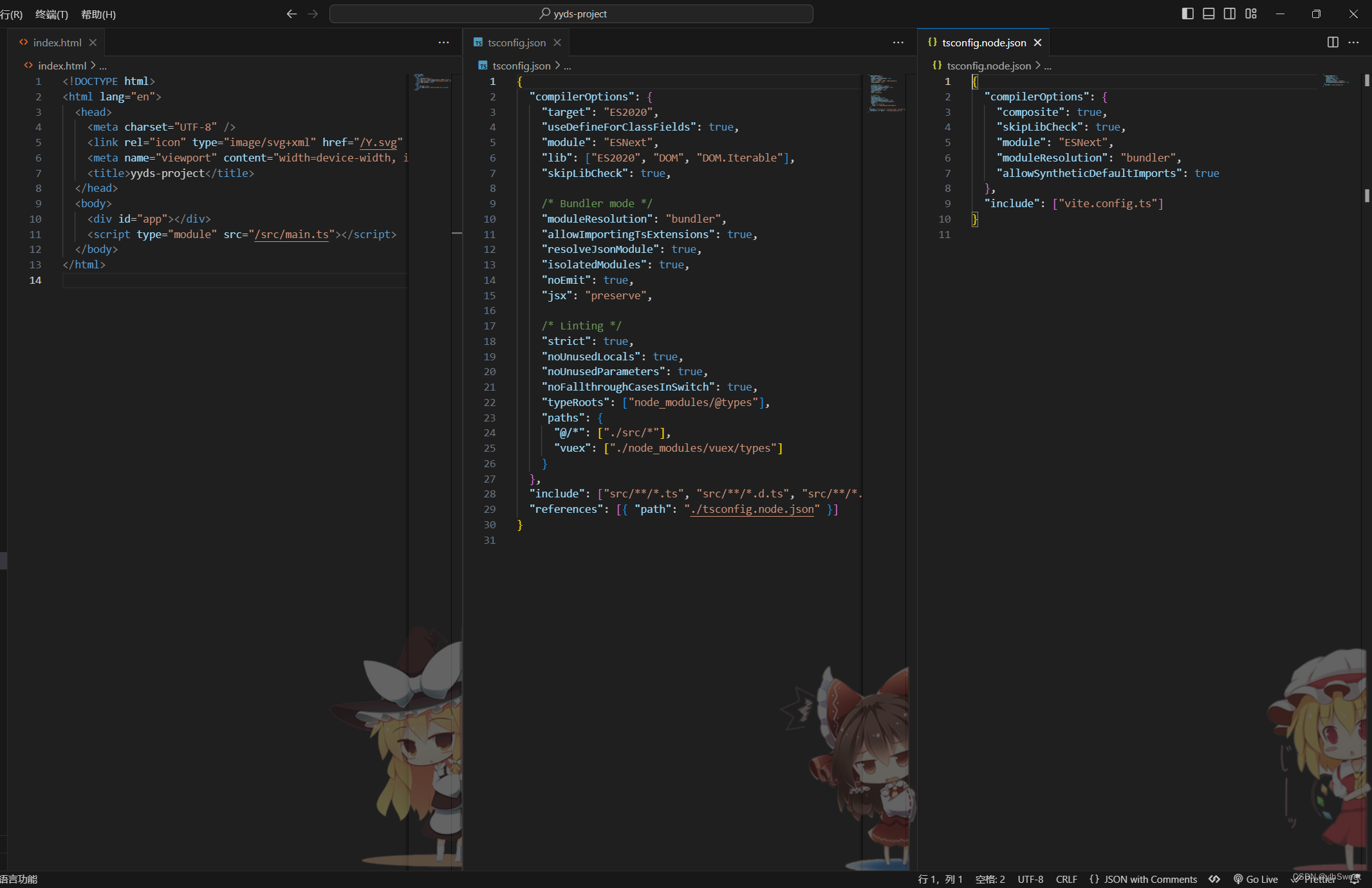The height and width of the screenshot is (888, 1372).
Task: Change encoding via UTF-8 status item
Action: (x=1030, y=879)
